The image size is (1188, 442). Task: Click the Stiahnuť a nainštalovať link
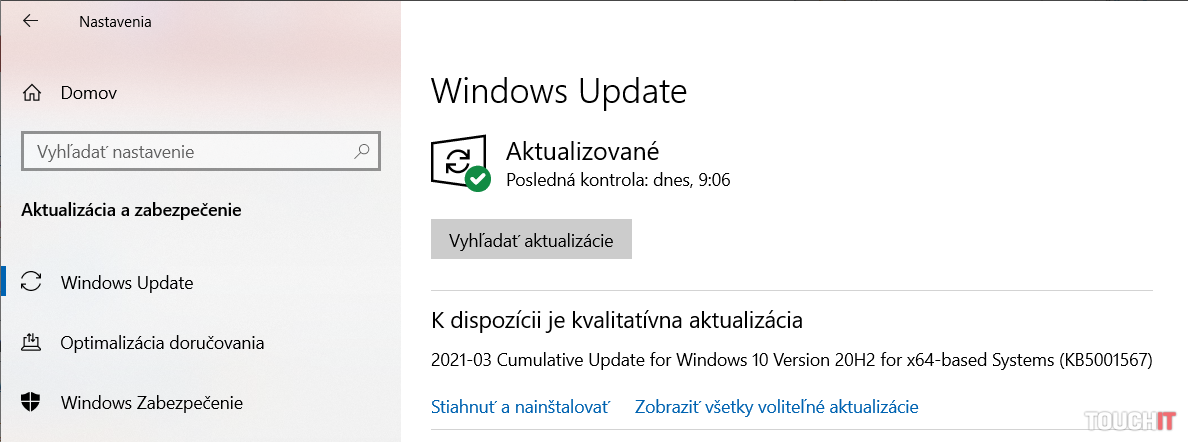(x=520, y=407)
